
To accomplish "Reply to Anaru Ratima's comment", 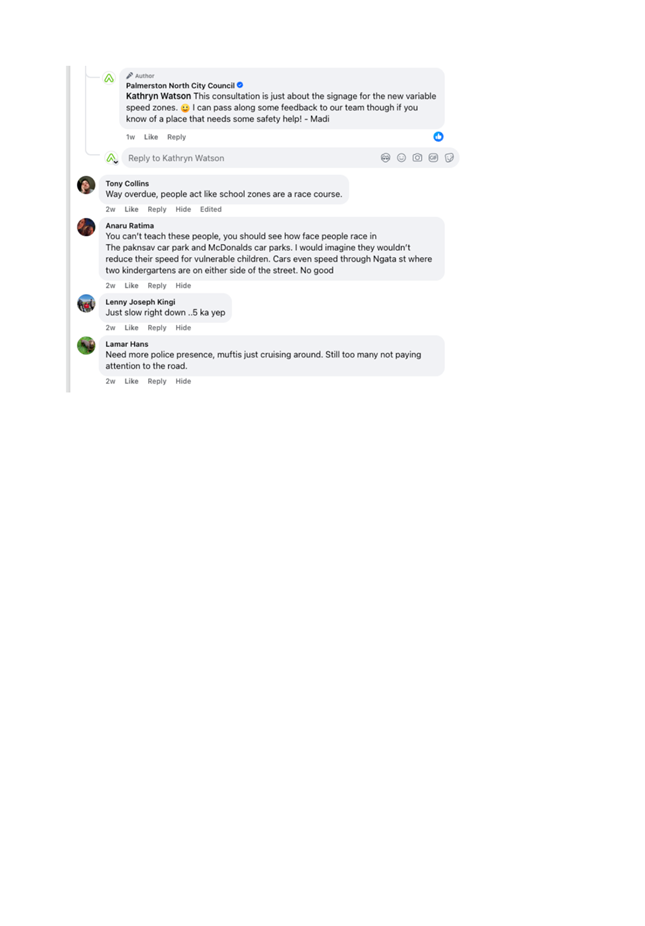I will 157,286.
